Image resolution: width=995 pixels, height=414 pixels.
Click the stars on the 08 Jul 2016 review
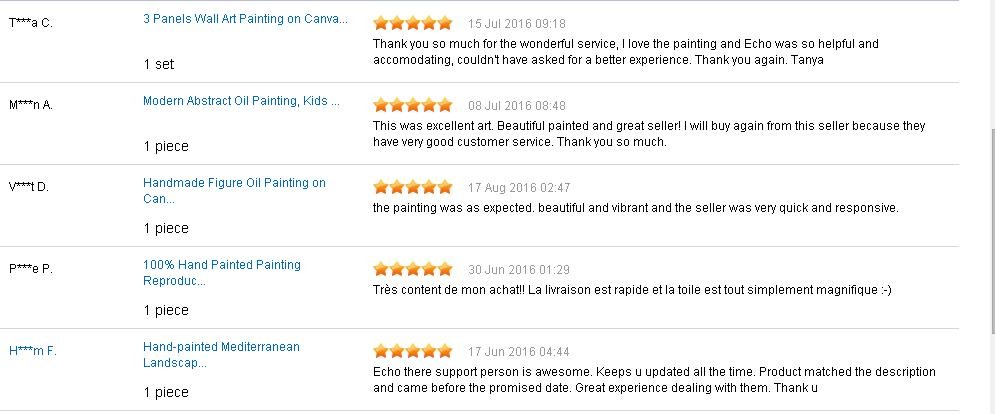(412, 105)
